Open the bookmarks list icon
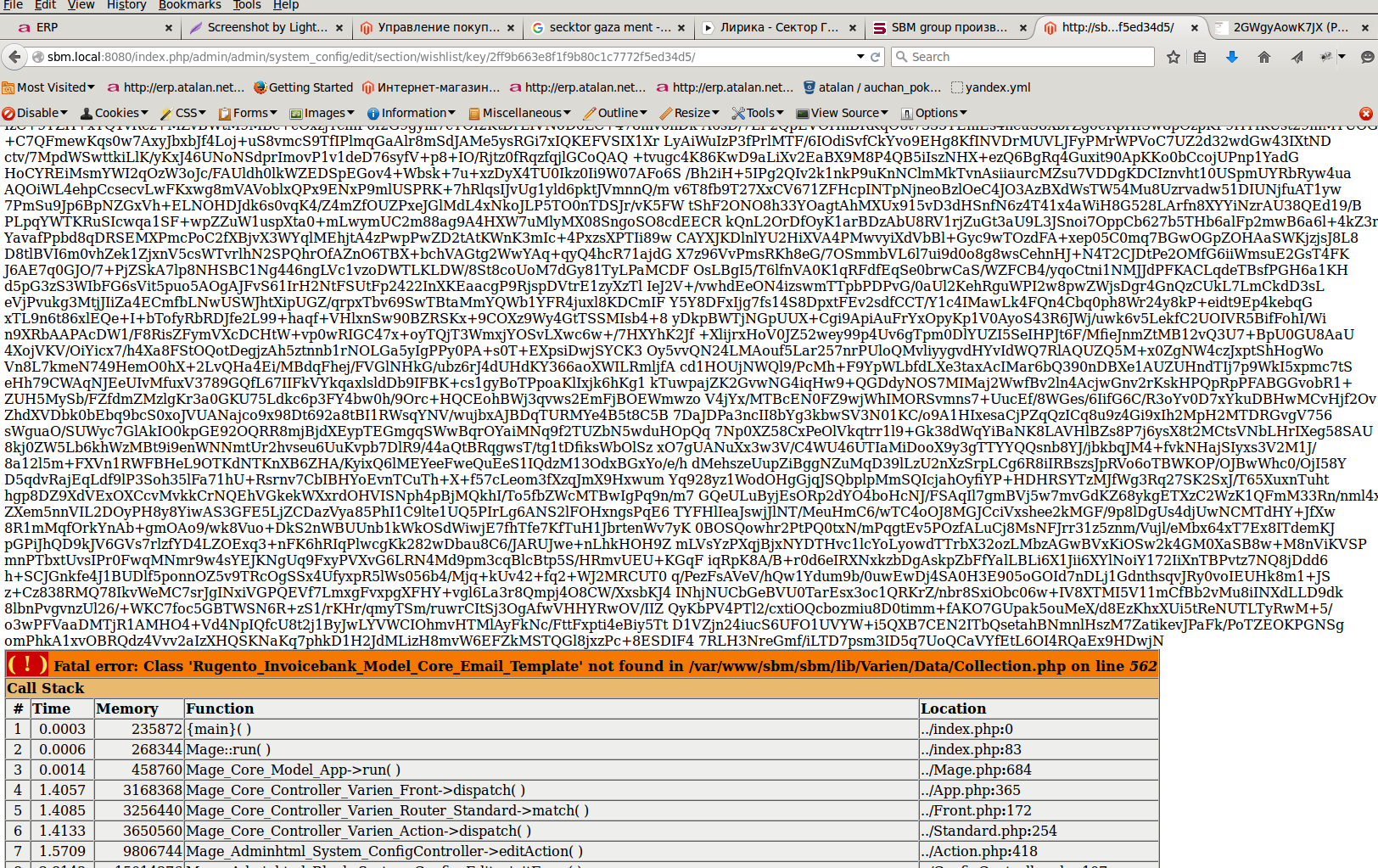 [1200, 57]
